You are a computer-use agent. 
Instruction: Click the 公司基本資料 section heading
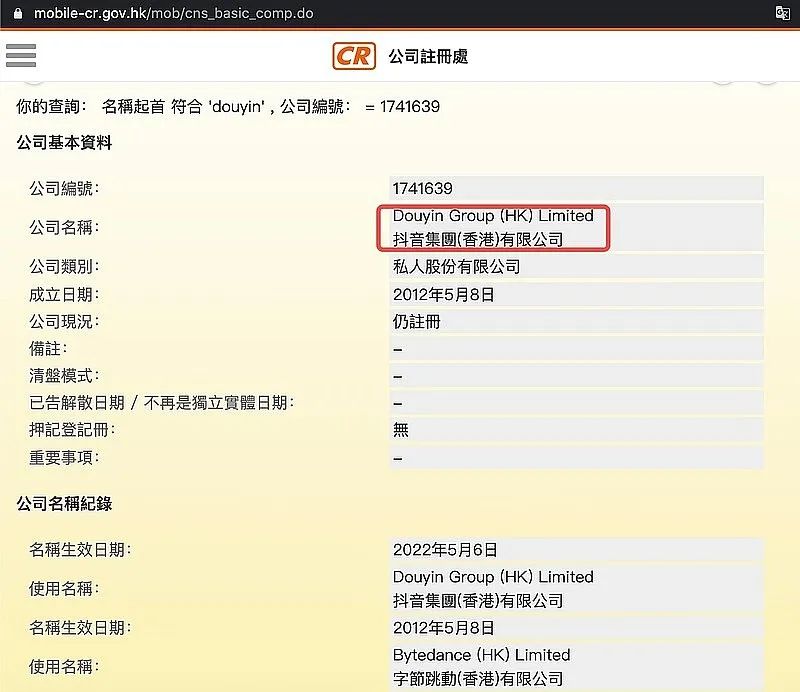pyautogui.click(x=65, y=143)
